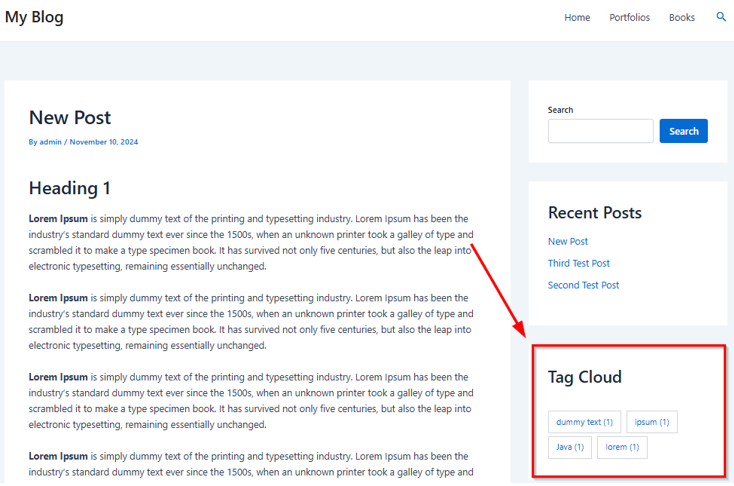The height and width of the screenshot is (486, 734).
Task: Open the Portfolios menu item
Action: click(629, 18)
